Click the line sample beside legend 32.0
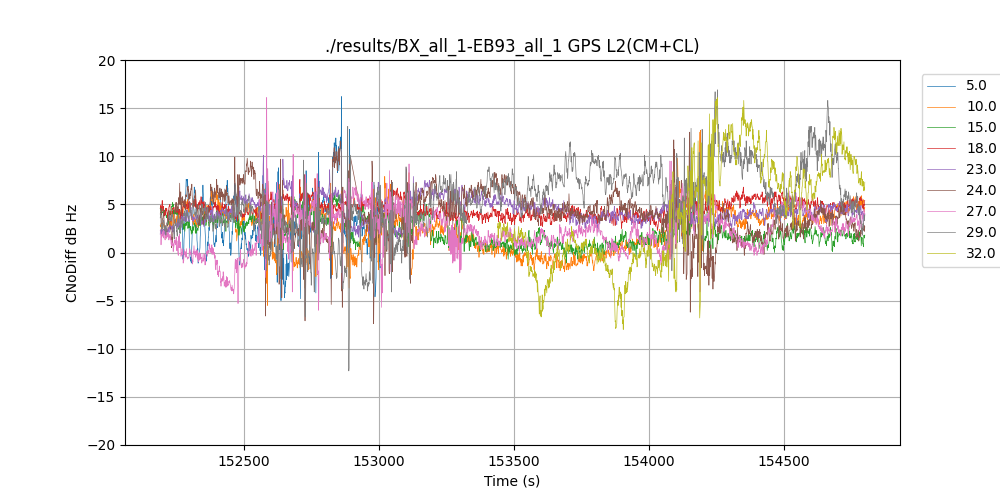The width and height of the screenshot is (1000, 500). click(942, 254)
